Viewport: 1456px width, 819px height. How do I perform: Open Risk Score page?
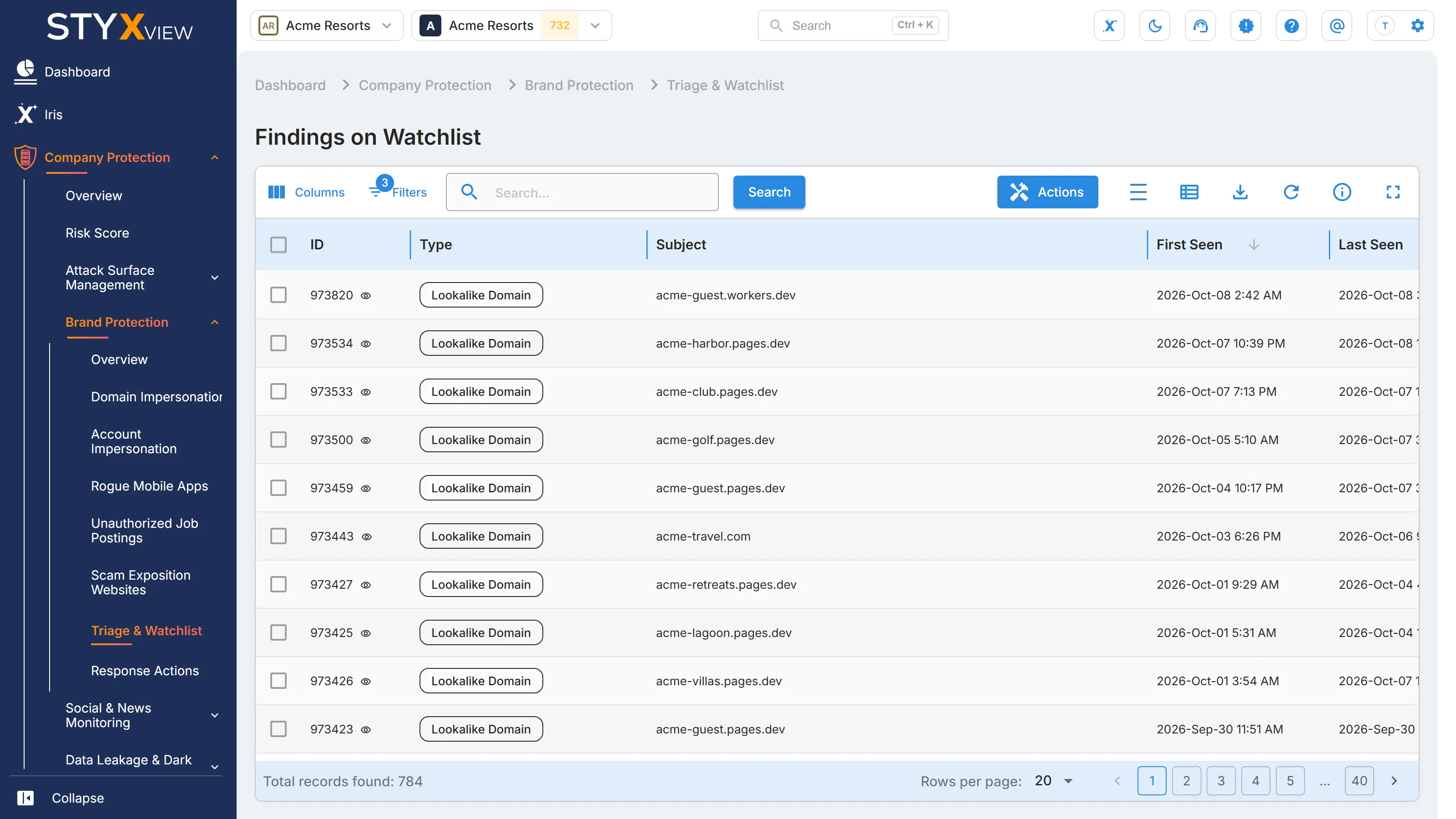point(97,233)
